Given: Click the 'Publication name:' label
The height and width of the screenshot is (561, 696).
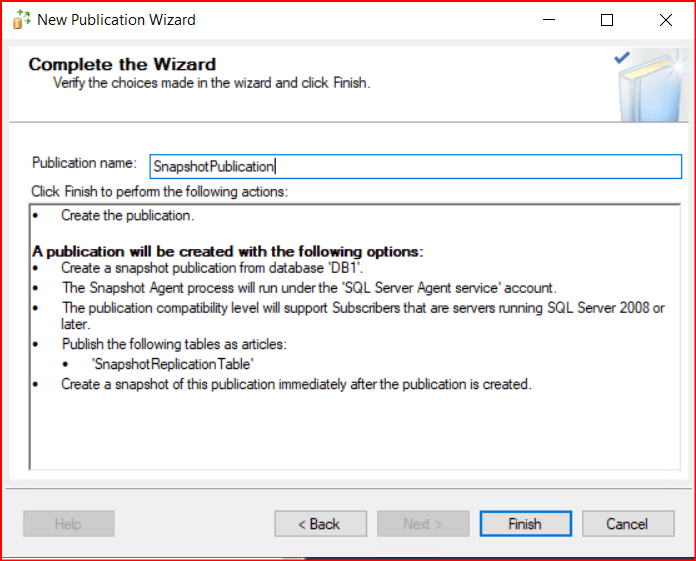Looking at the screenshot, I should pos(84,163).
